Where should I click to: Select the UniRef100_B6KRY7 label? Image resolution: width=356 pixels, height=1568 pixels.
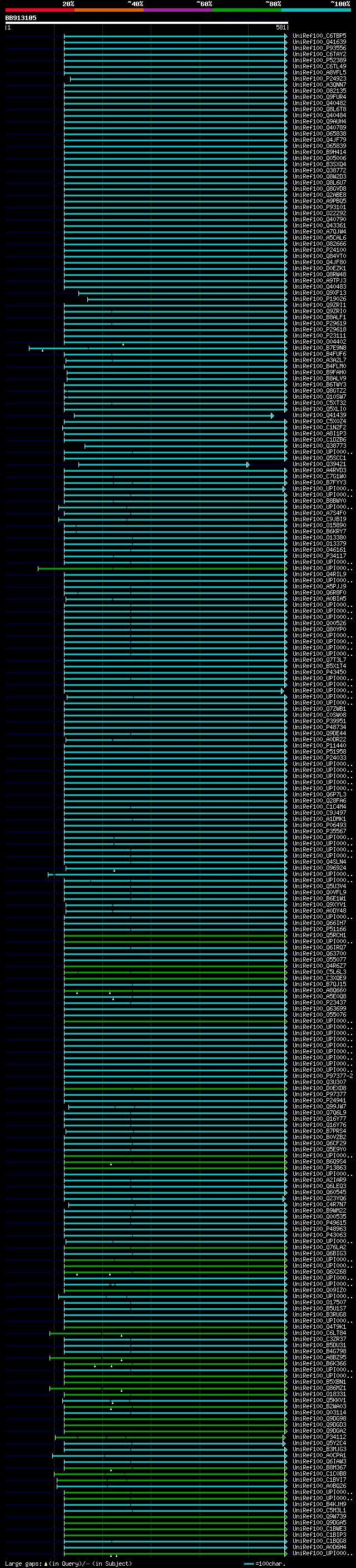pos(319,531)
